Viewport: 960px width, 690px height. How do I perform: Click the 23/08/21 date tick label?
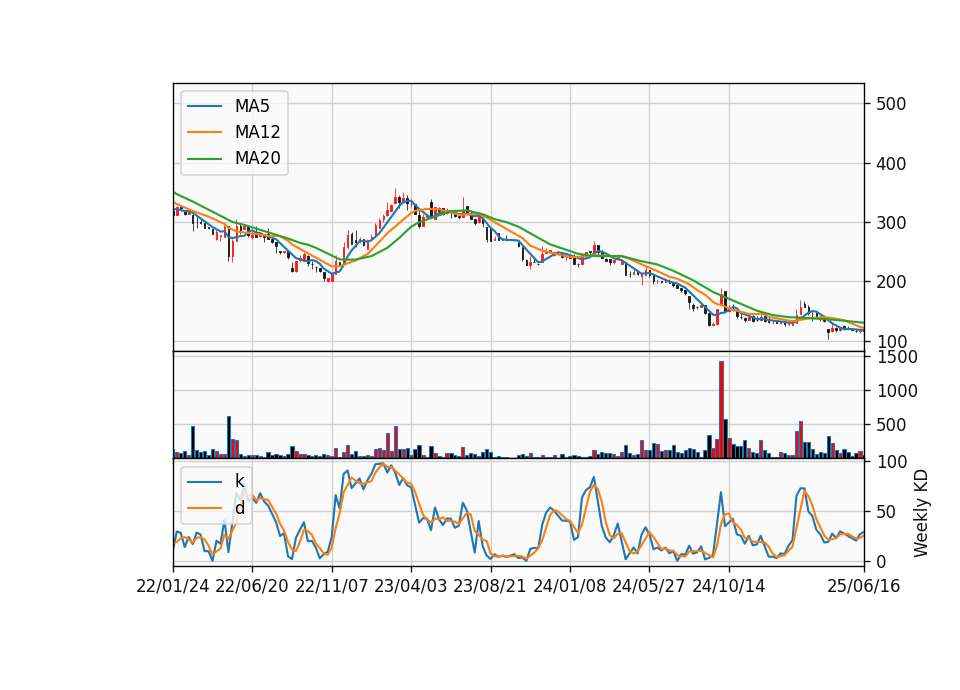coord(490,586)
